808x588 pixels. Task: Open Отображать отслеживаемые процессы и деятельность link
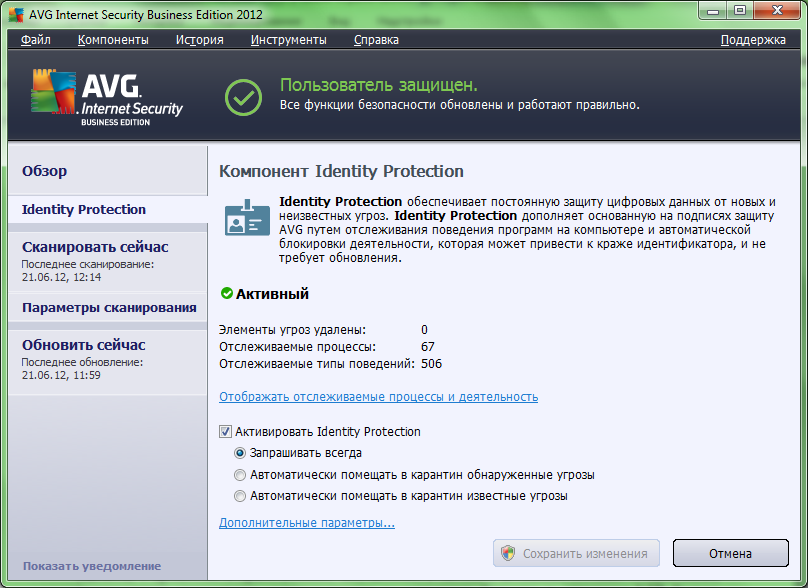click(x=378, y=397)
